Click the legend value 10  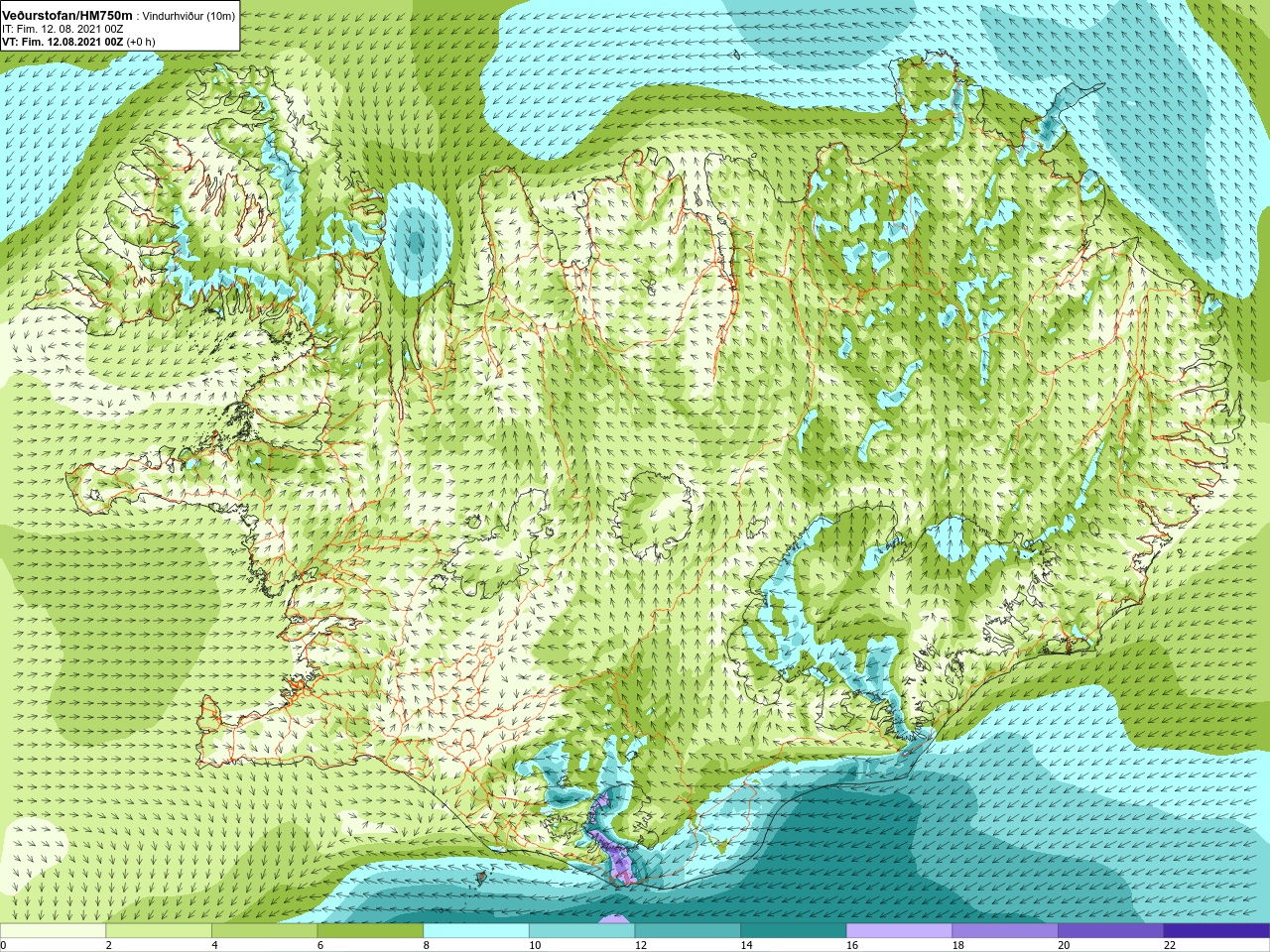pyautogui.click(x=535, y=945)
